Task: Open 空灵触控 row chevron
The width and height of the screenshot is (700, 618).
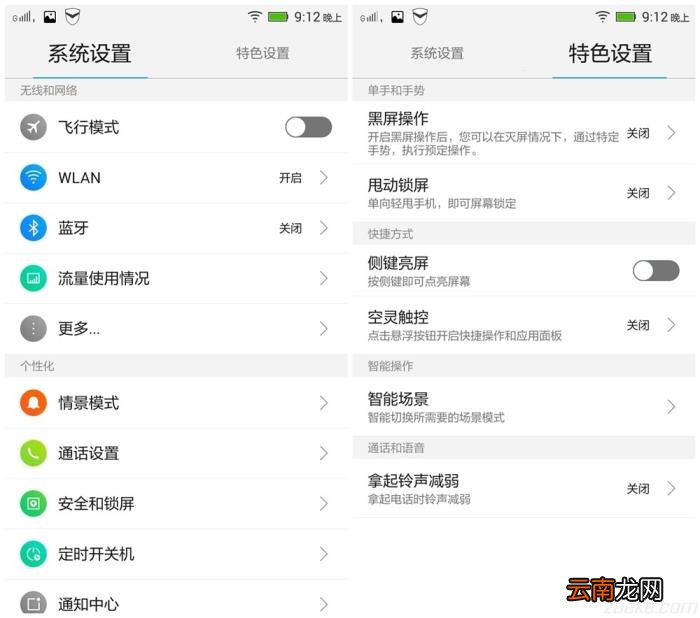Action: [671, 325]
